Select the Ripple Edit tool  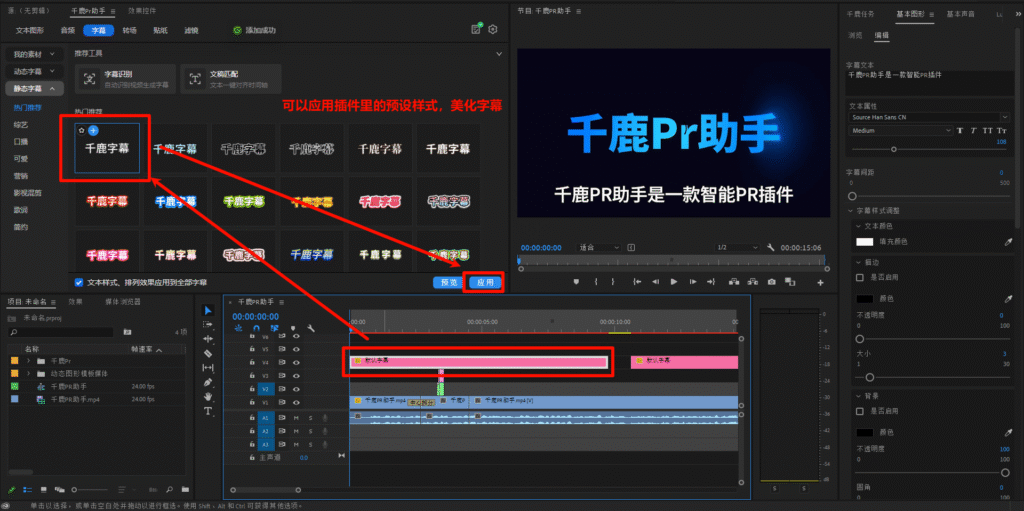pyautogui.click(x=208, y=339)
